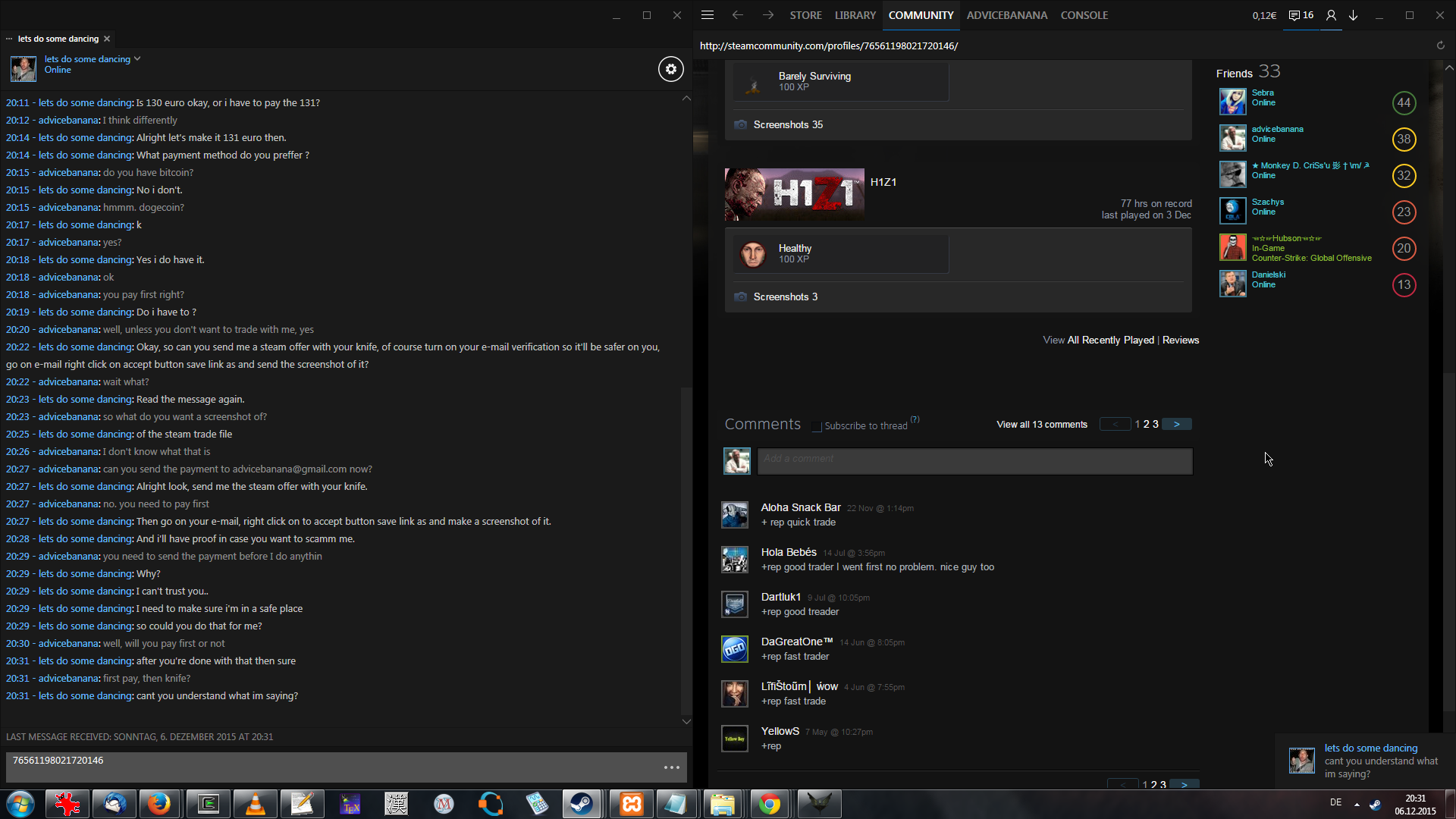Screen dimensions: 1456x819
Task: Go to next comments page arrow
Action: pos(1176,425)
